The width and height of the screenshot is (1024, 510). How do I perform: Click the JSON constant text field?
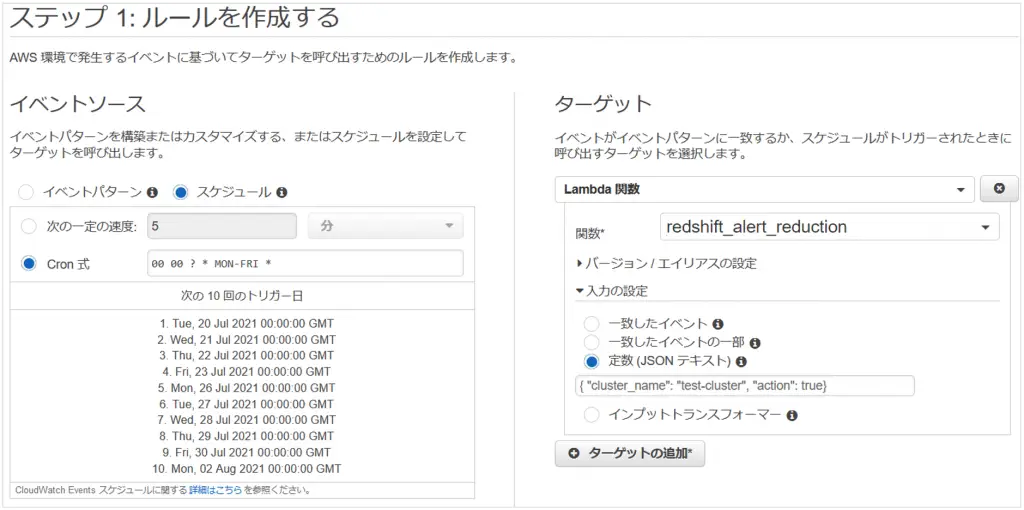point(744,386)
